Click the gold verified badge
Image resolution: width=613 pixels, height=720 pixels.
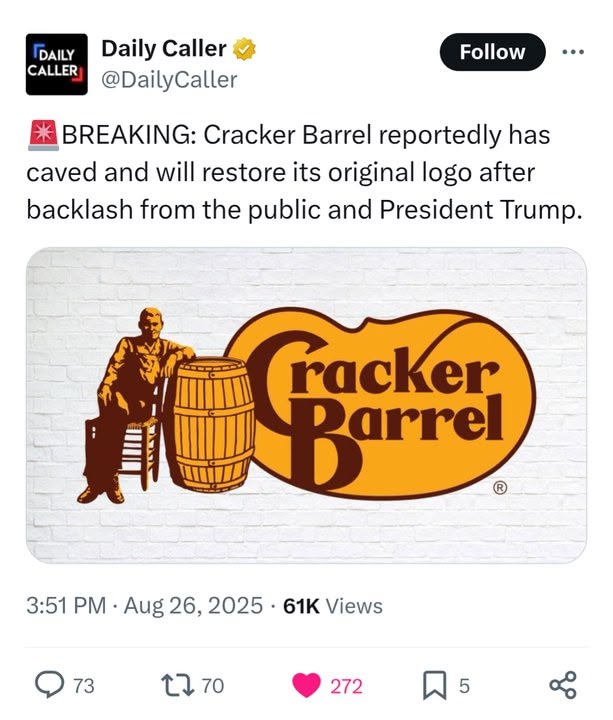pos(244,49)
